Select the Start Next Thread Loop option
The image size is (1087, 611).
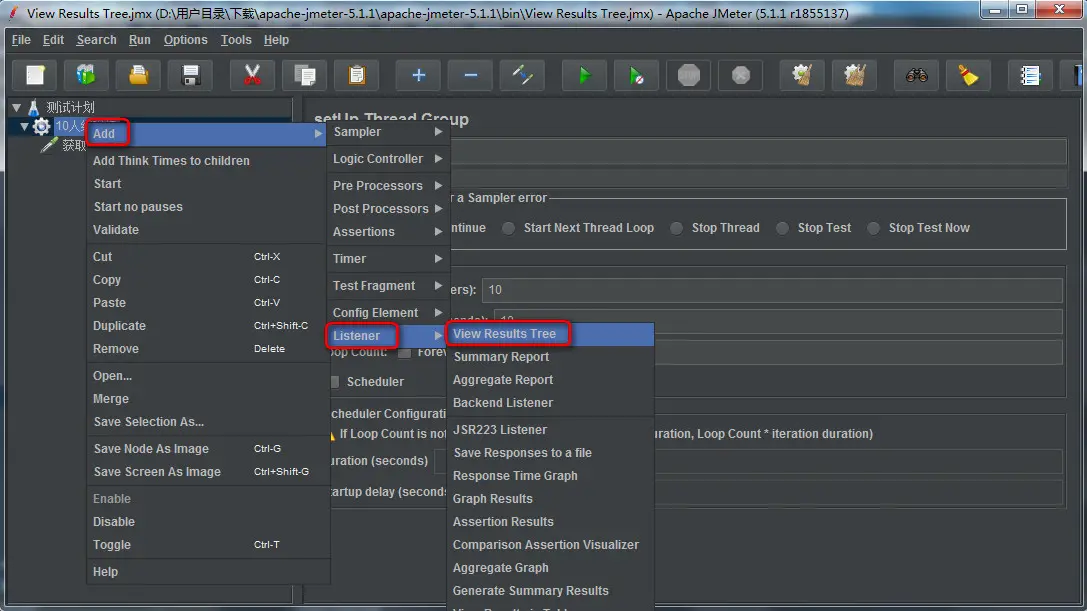(x=509, y=228)
